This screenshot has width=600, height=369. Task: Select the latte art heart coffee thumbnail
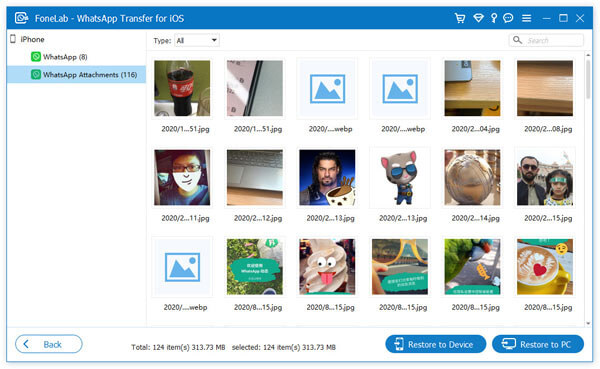pyautogui.click(x=545, y=267)
